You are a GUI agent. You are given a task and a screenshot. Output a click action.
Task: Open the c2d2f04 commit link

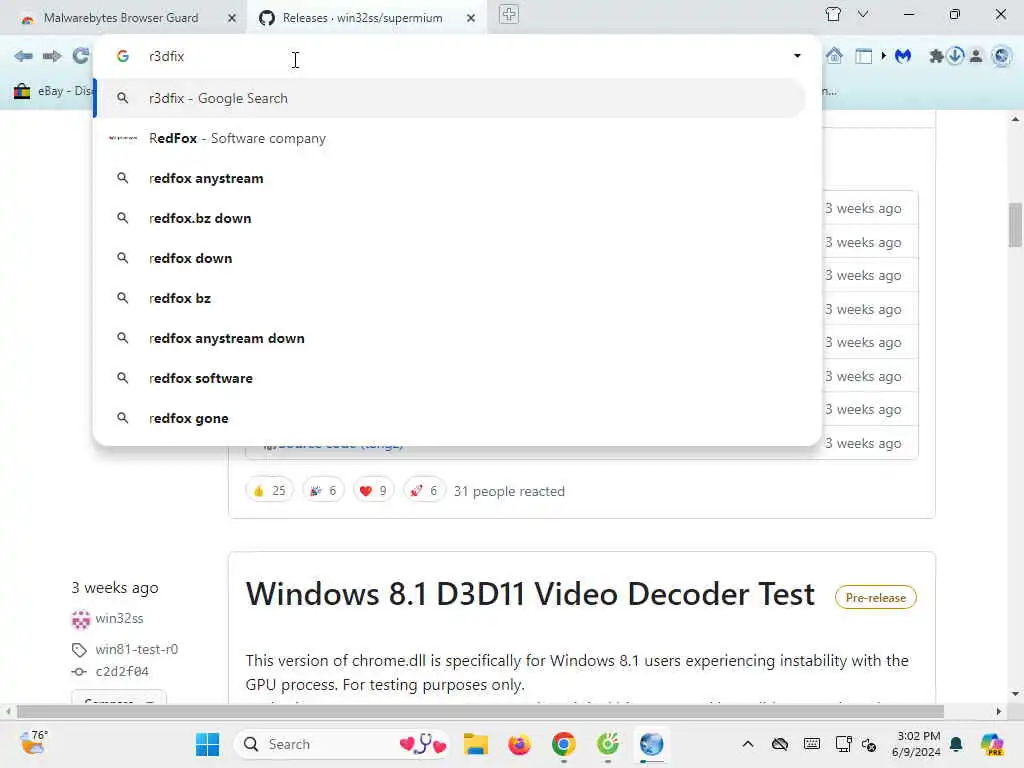click(122, 671)
